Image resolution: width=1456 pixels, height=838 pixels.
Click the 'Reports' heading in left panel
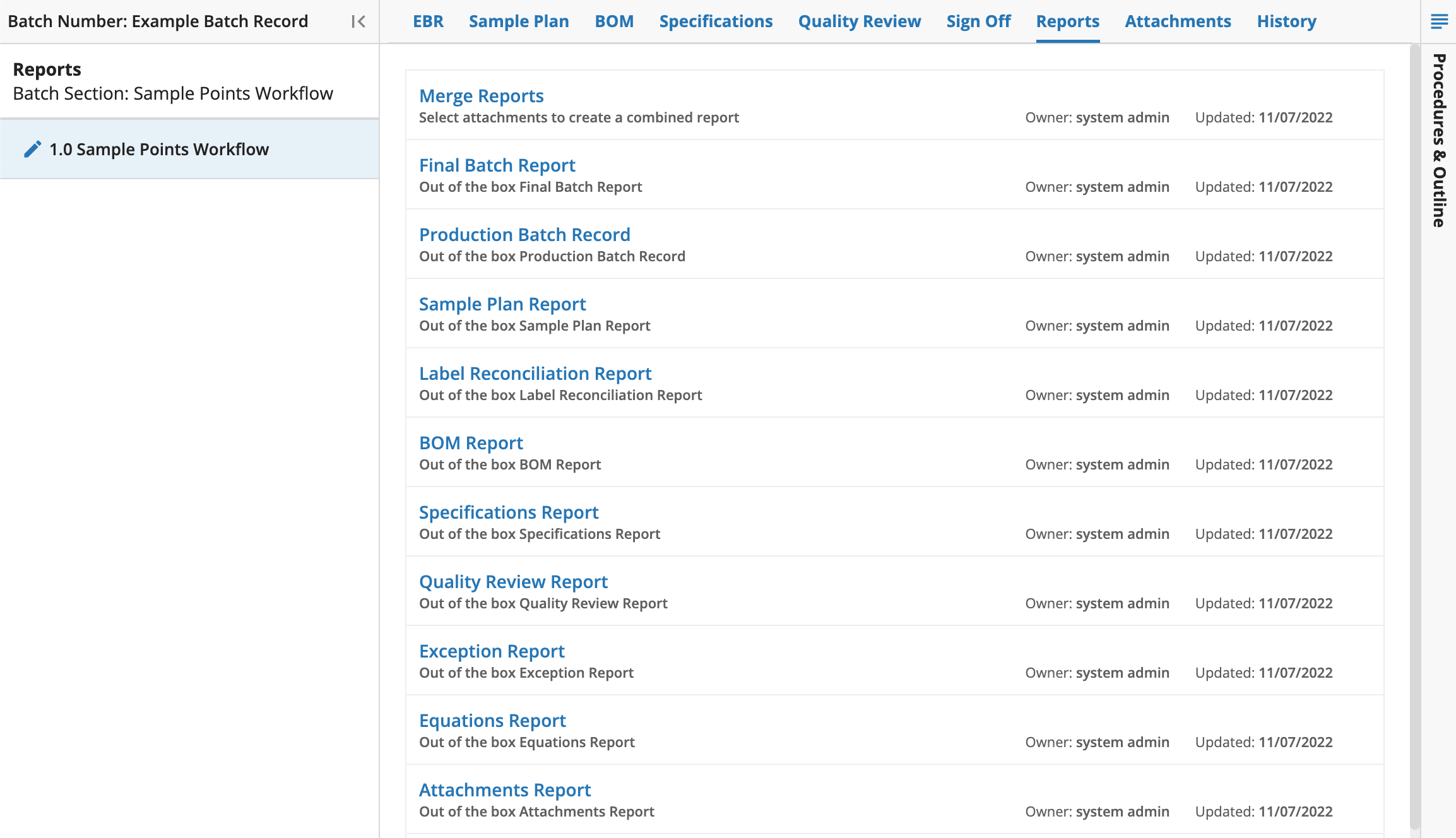(47, 69)
